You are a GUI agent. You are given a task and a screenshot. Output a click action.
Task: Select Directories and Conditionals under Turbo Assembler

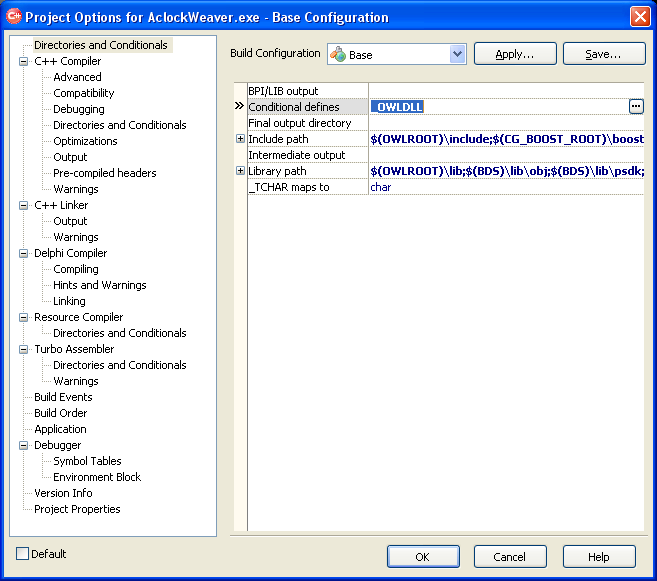pos(120,365)
